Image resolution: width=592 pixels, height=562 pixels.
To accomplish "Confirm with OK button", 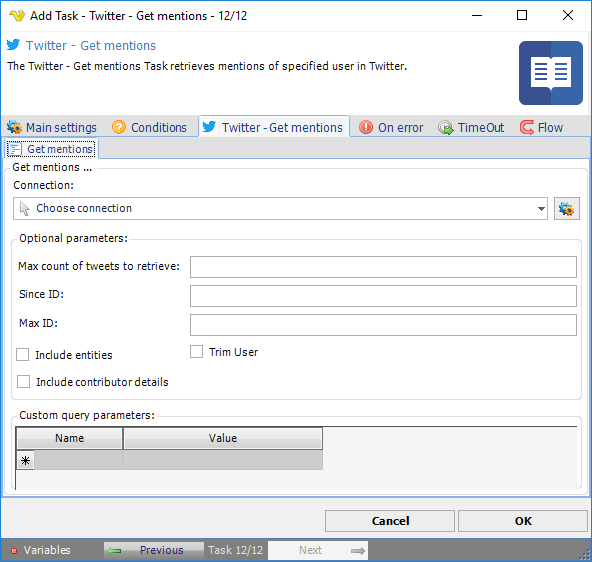I will coord(523,521).
